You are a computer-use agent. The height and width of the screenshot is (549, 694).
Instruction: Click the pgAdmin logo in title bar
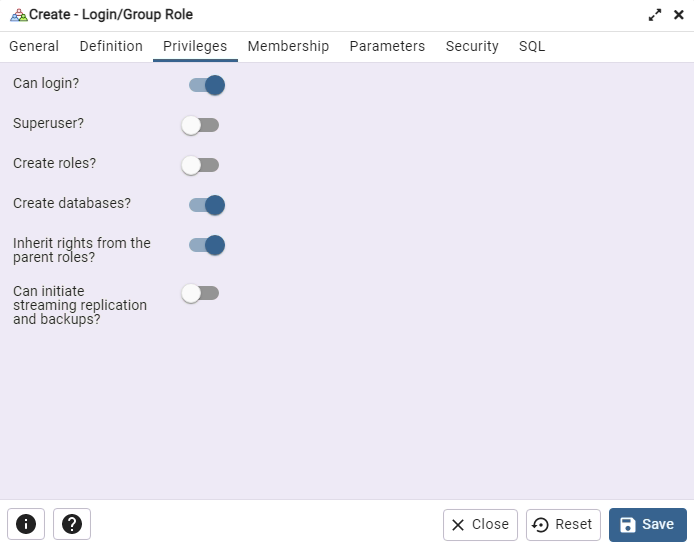click(x=18, y=15)
